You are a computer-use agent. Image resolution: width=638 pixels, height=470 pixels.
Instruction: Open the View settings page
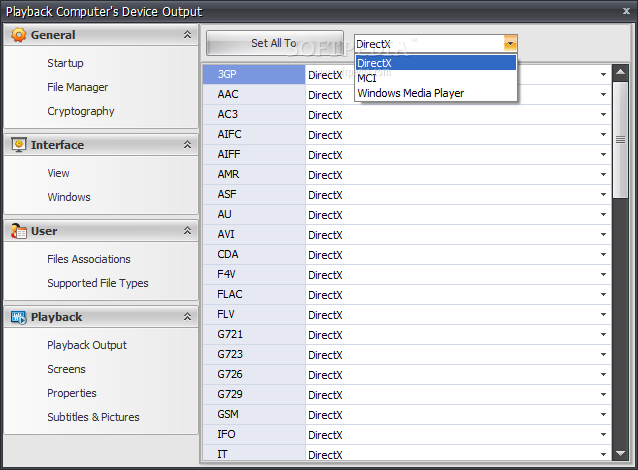(x=58, y=173)
